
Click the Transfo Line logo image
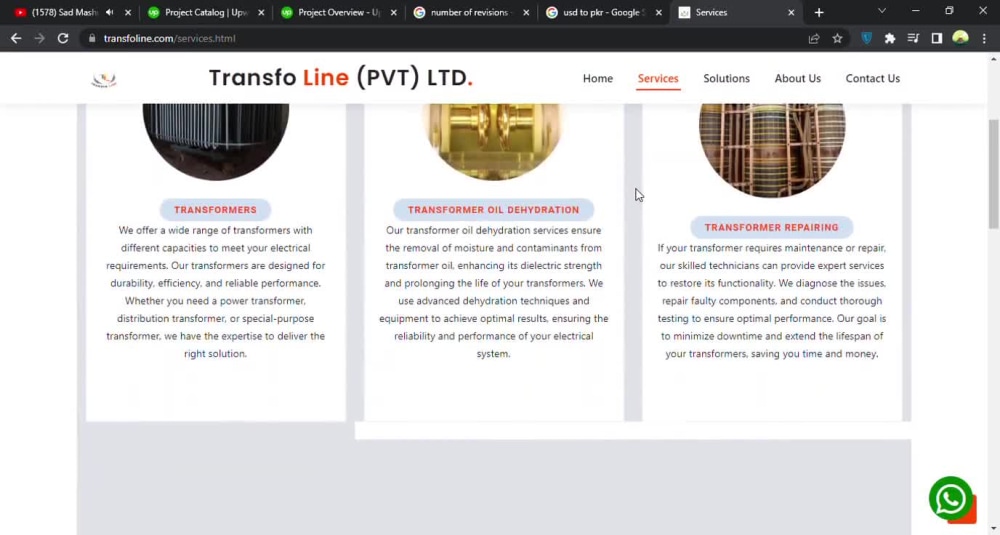click(x=103, y=79)
